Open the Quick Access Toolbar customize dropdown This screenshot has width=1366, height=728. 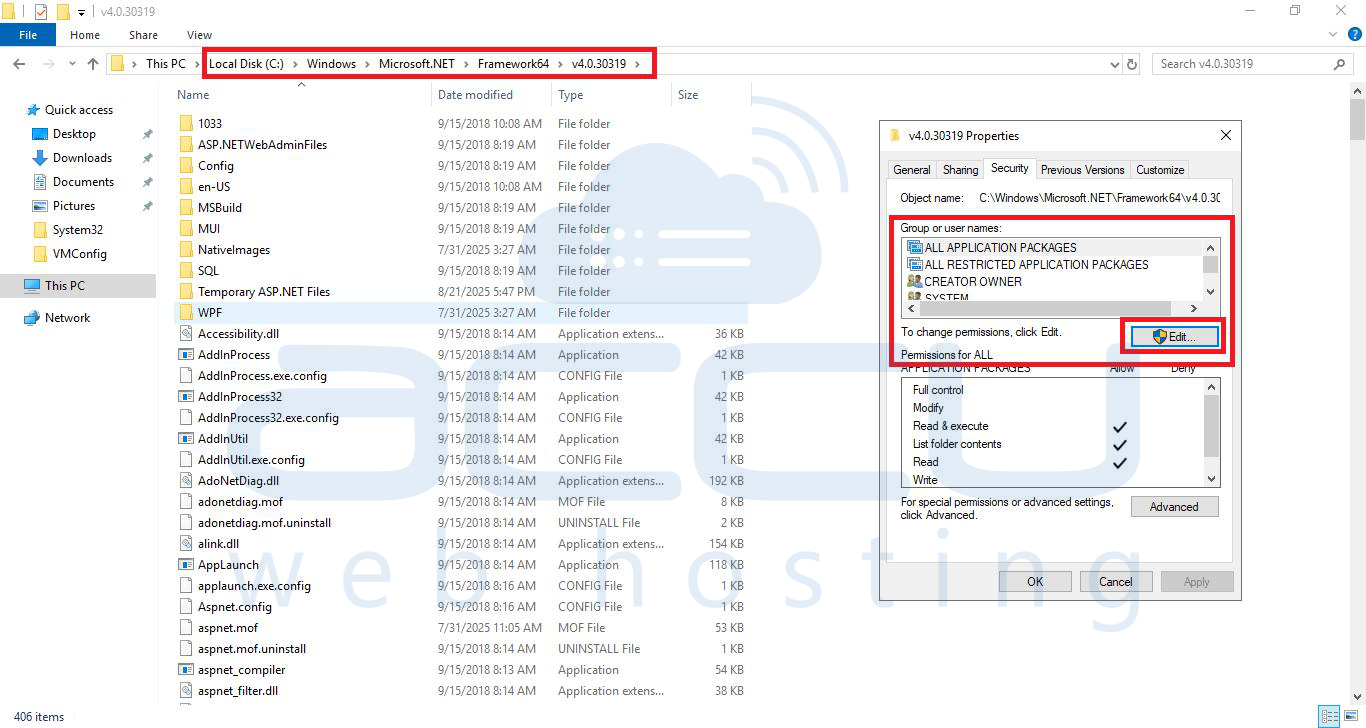click(x=81, y=12)
